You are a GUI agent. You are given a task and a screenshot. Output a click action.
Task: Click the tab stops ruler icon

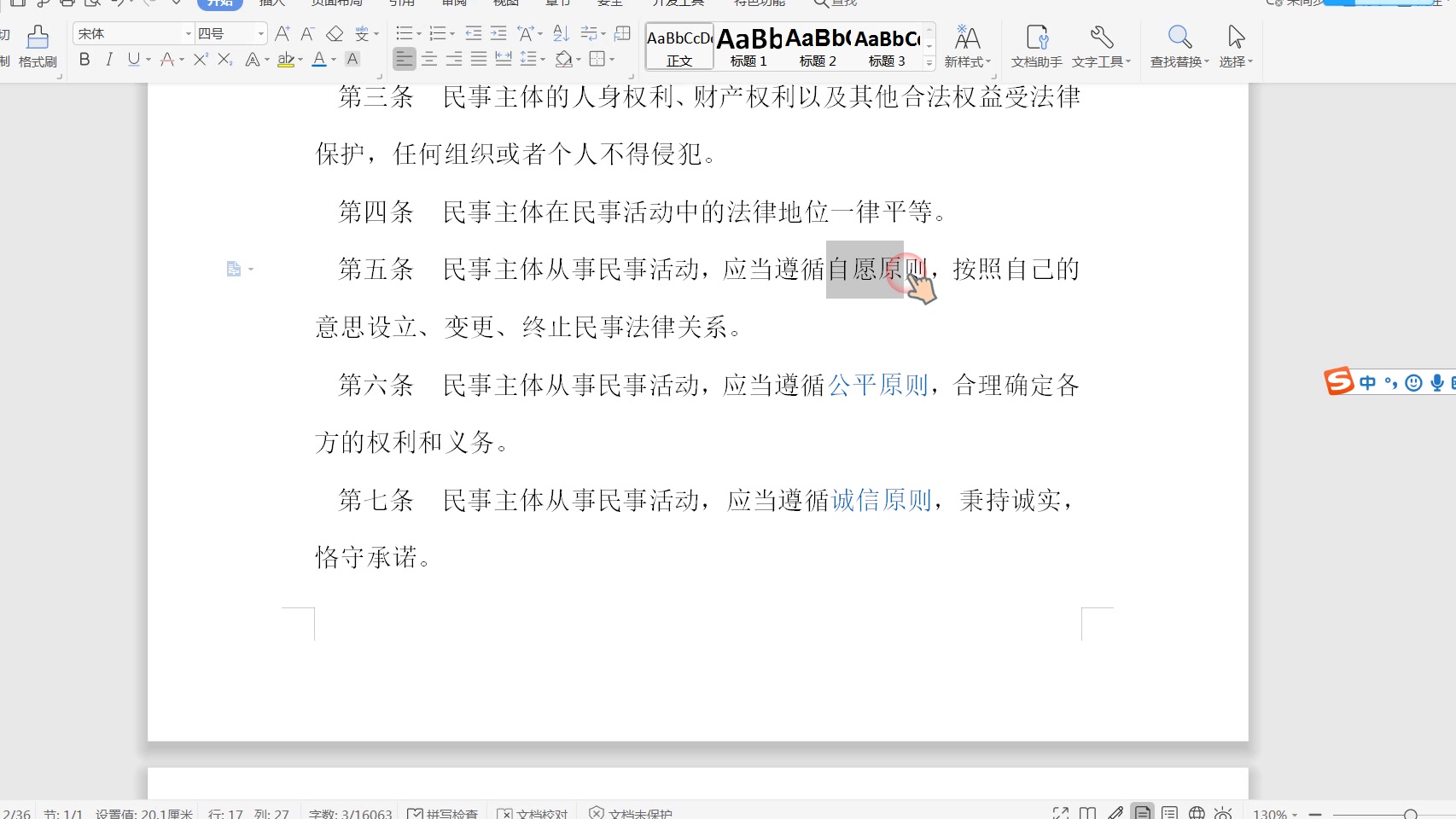(623, 33)
